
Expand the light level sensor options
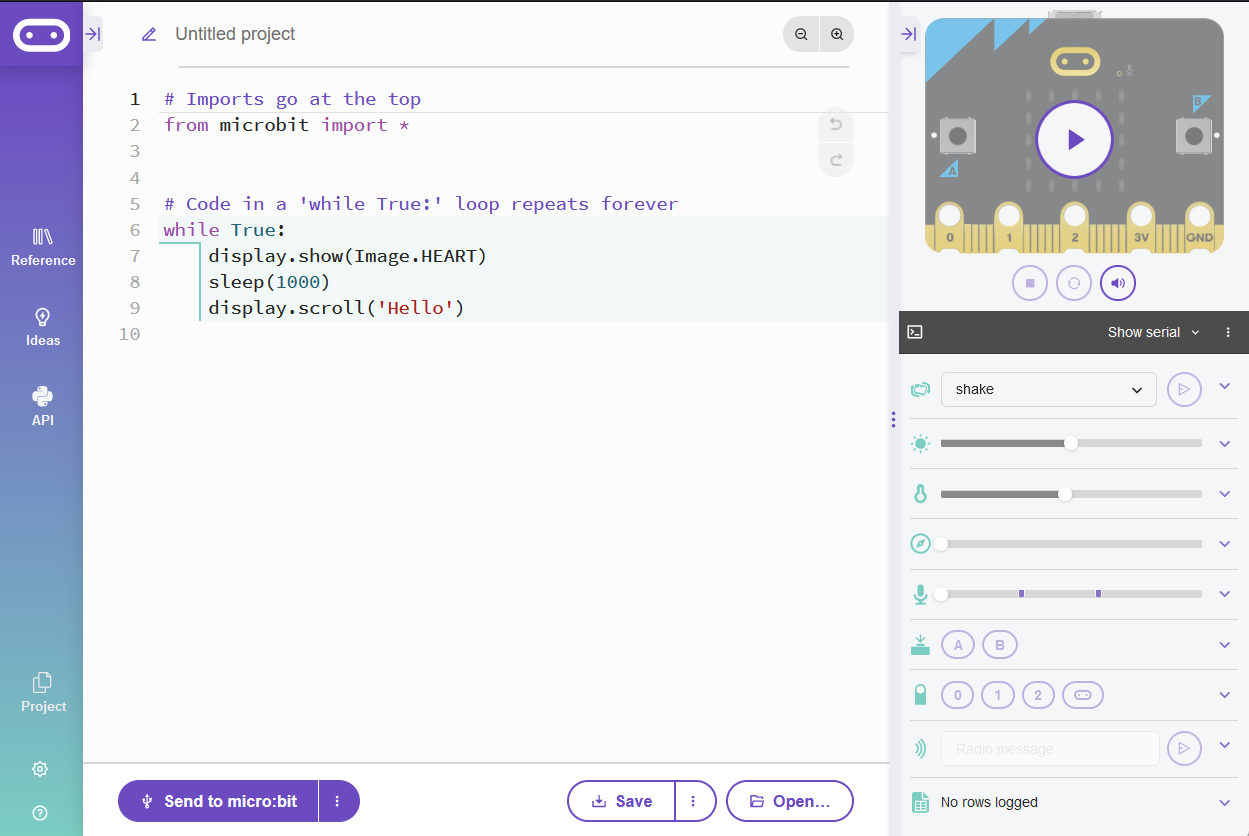pyautogui.click(x=1224, y=444)
